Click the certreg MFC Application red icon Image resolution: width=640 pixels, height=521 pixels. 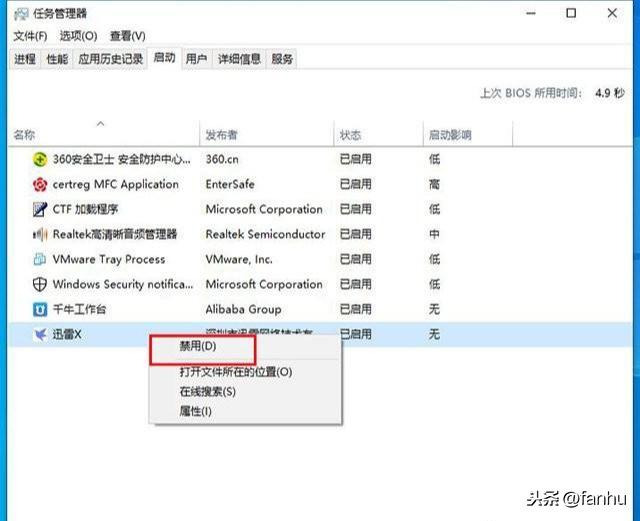click(x=40, y=185)
